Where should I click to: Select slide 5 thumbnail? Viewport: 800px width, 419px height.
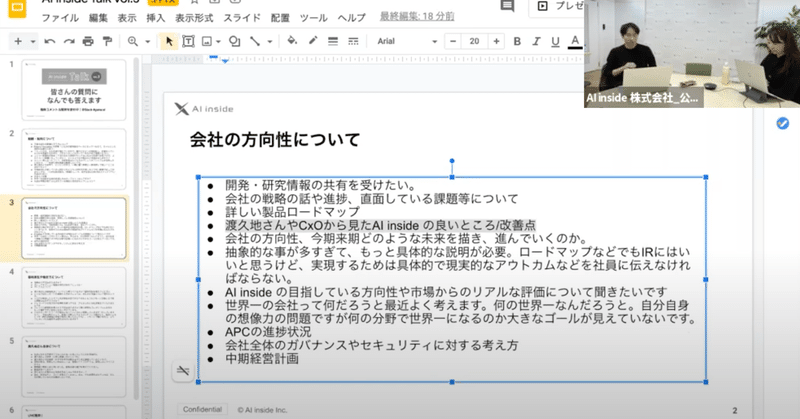tap(73, 366)
